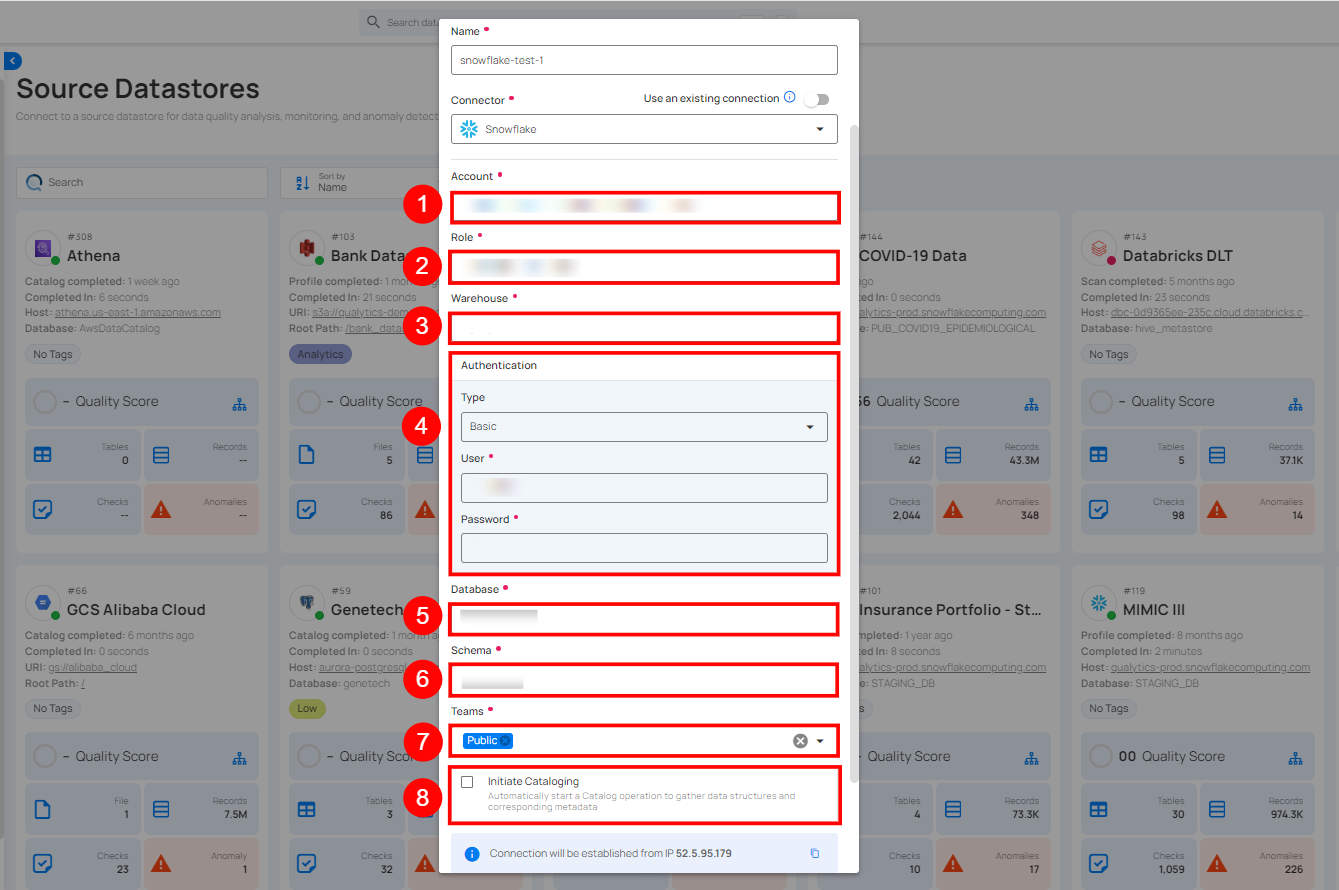The height and width of the screenshot is (890, 1339).
Task: Click the Athena card No Tags label
Action: coord(53,354)
